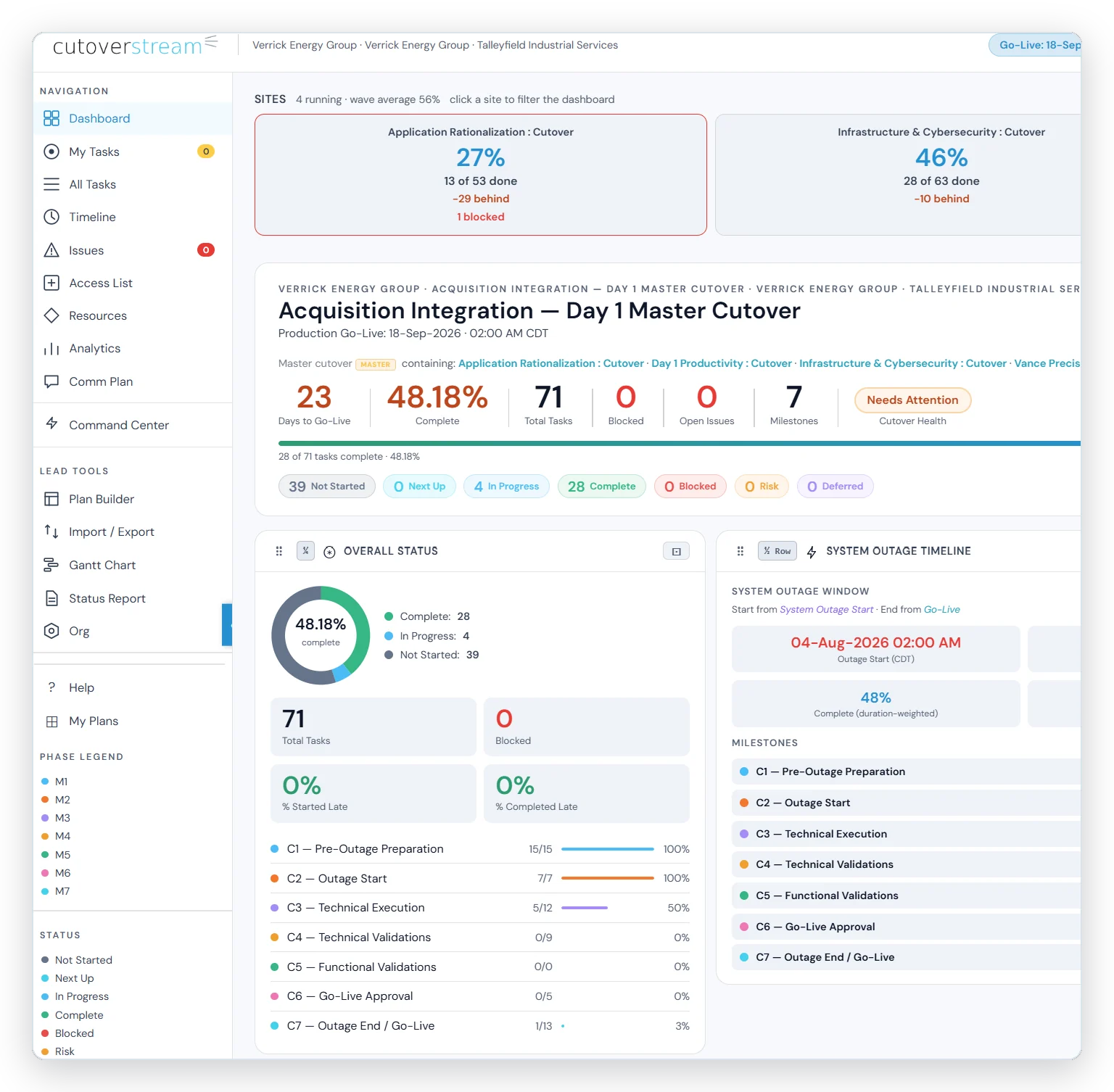This screenshot has width=1114, height=1092.
Task: Select the Application Rationalization site card
Action: pos(481,175)
